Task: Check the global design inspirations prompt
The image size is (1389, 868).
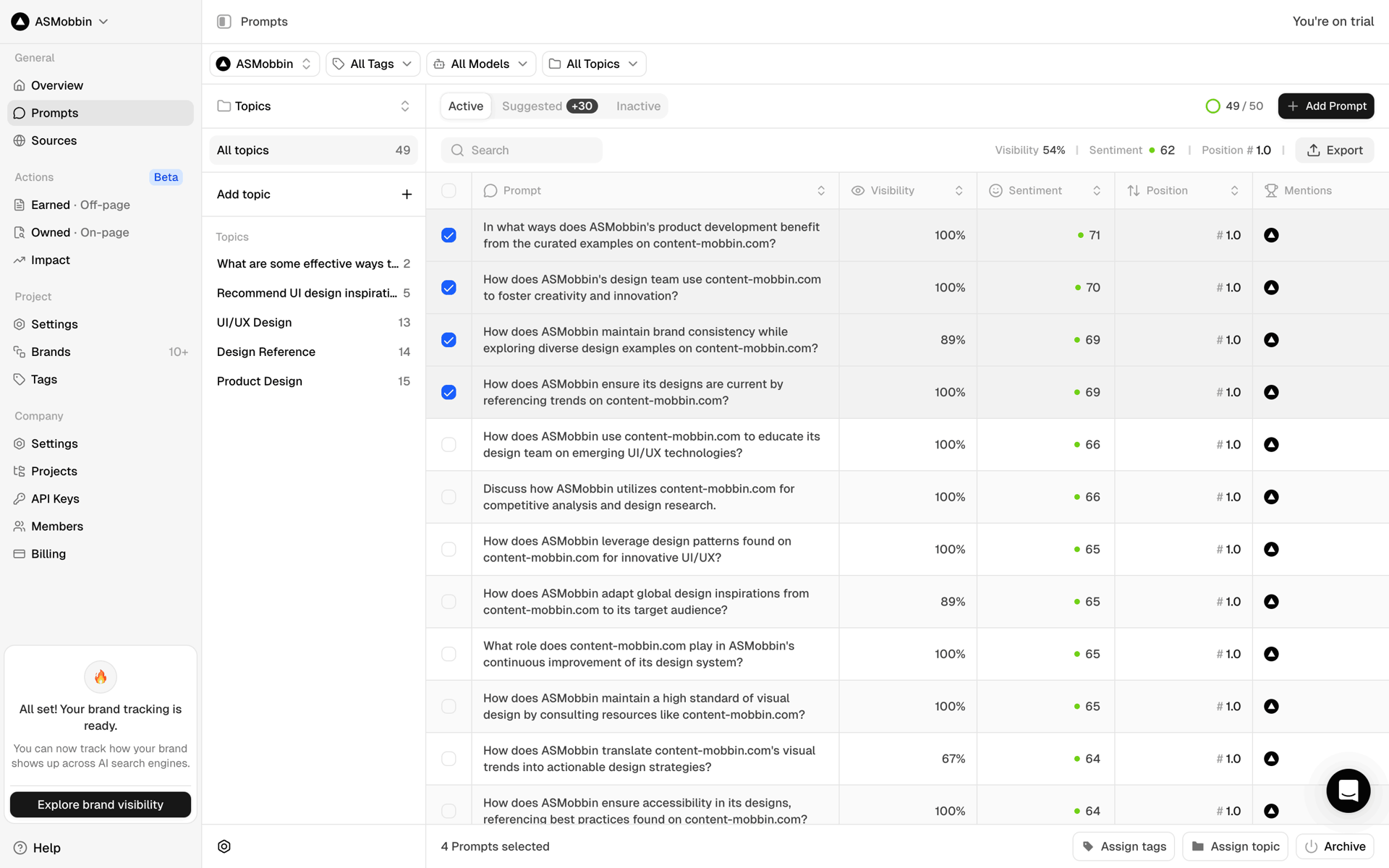Action: 449,602
